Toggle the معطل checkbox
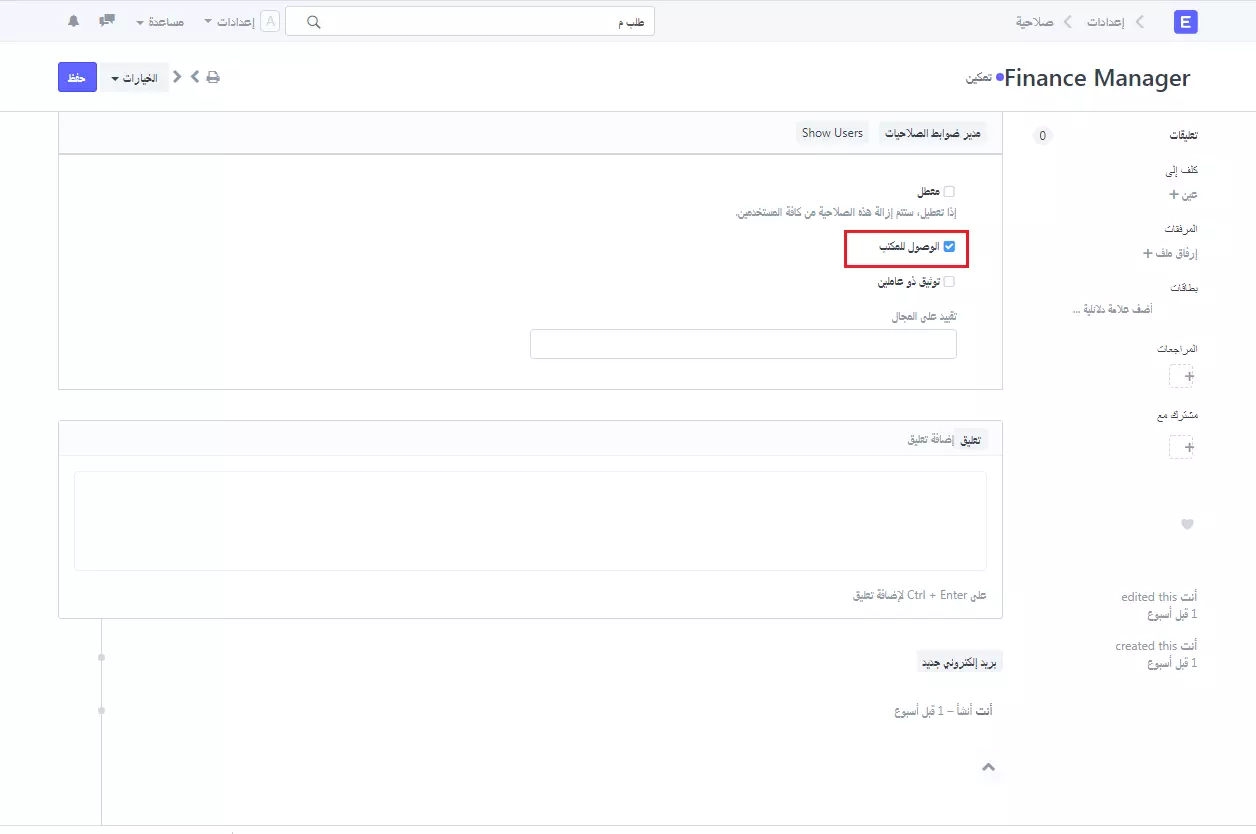Screen dimensions: 1256x834 click(x=949, y=191)
